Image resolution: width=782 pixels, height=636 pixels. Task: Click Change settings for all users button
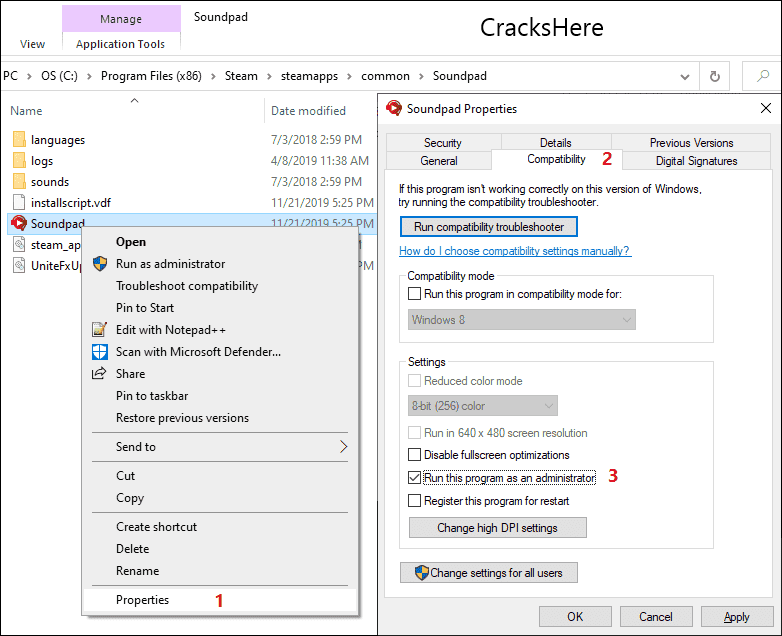pos(489,573)
